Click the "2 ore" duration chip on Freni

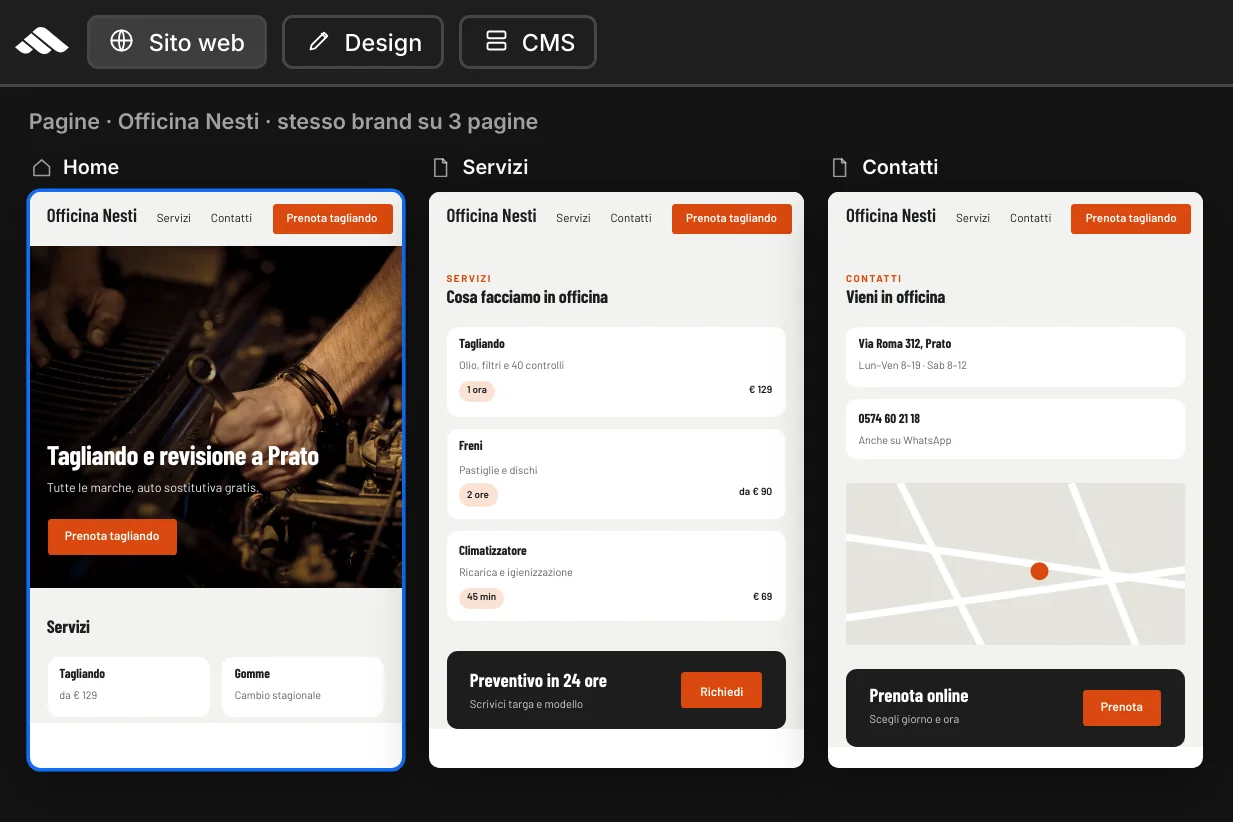[x=478, y=495]
